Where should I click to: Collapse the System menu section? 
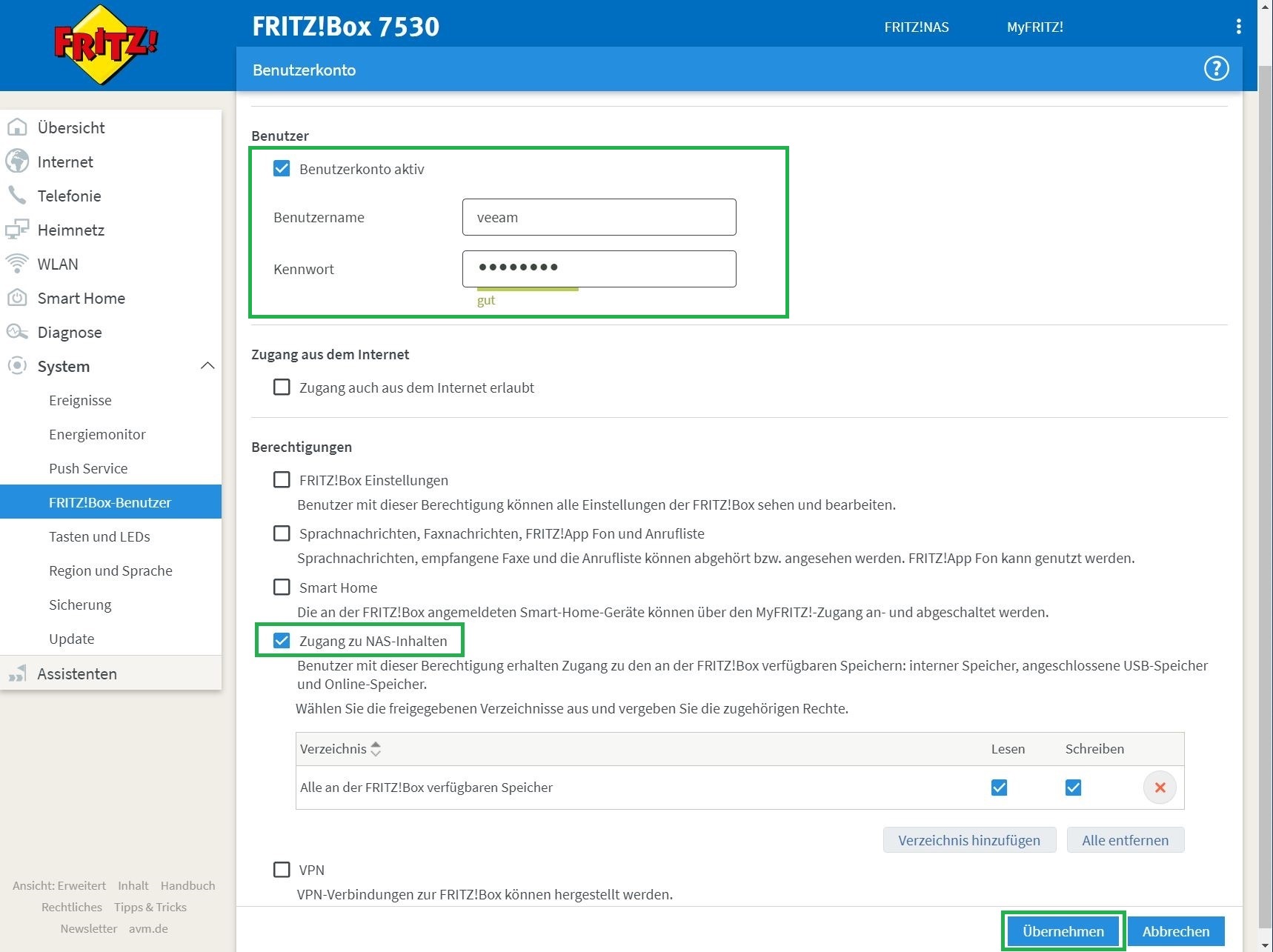pyautogui.click(x=207, y=365)
